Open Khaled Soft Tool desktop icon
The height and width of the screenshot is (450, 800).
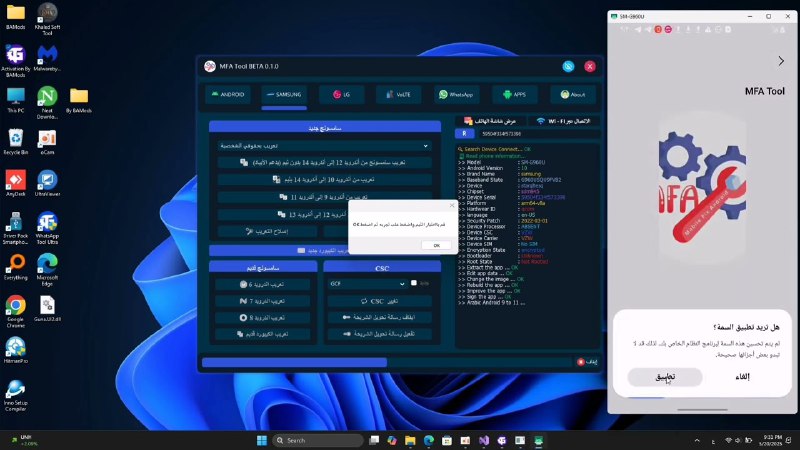(x=47, y=19)
